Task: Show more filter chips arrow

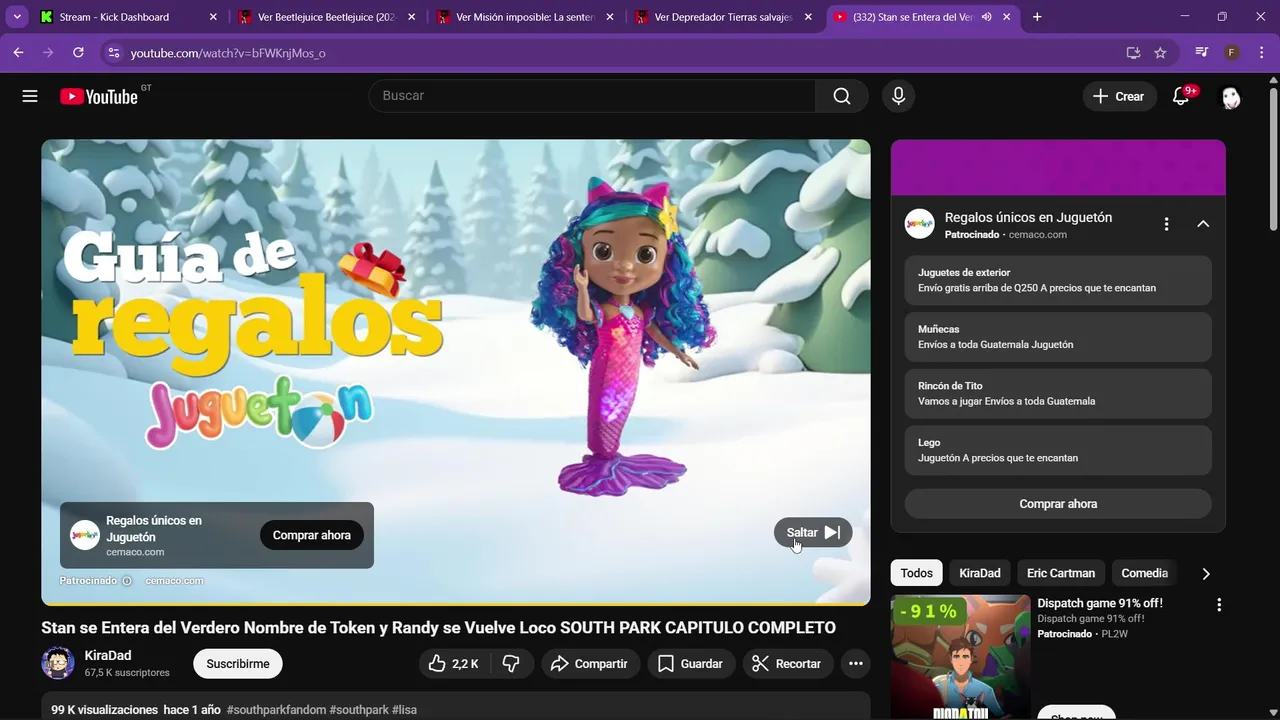Action: pyautogui.click(x=1205, y=574)
